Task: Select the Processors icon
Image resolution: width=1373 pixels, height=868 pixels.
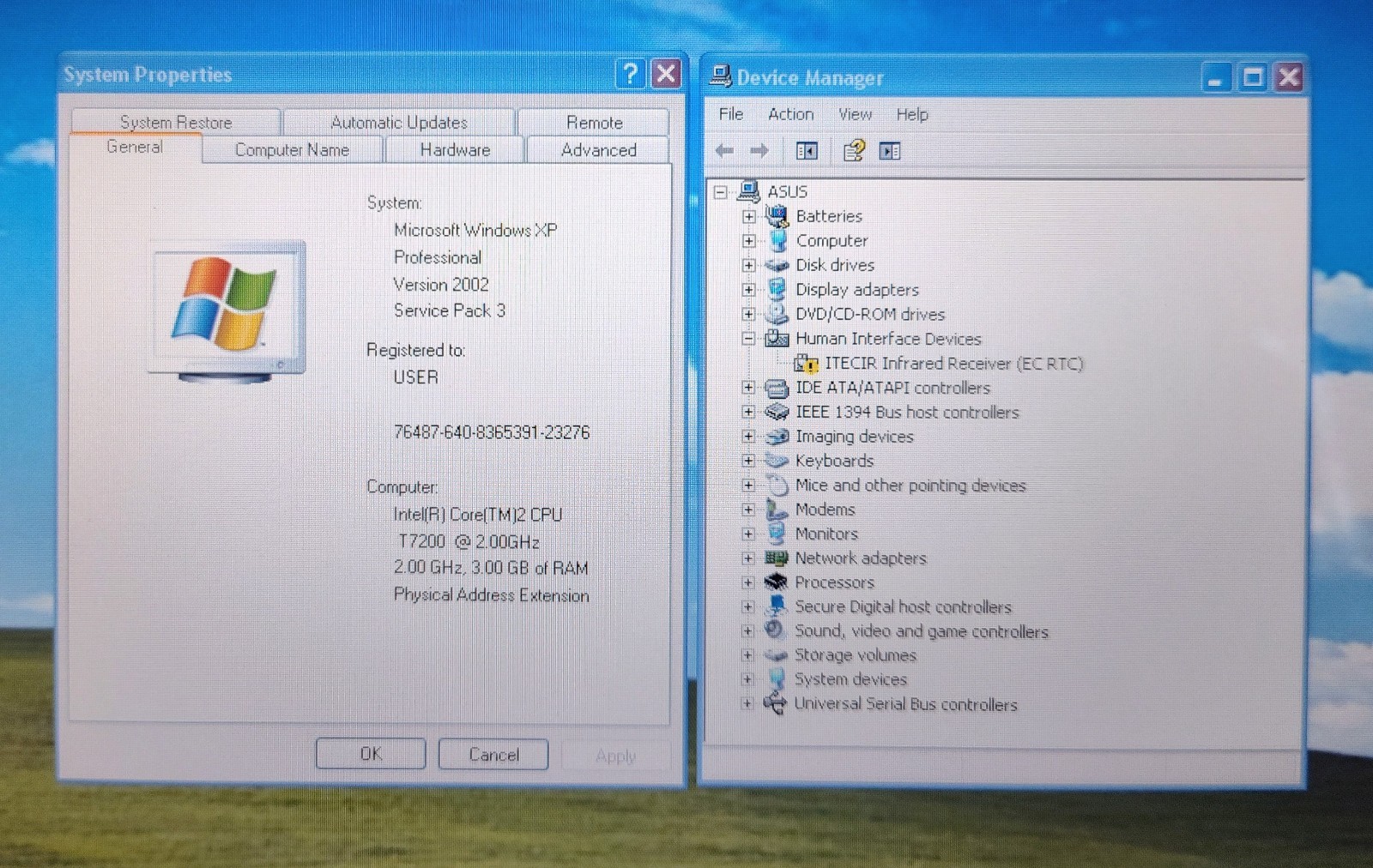Action: (x=776, y=582)
